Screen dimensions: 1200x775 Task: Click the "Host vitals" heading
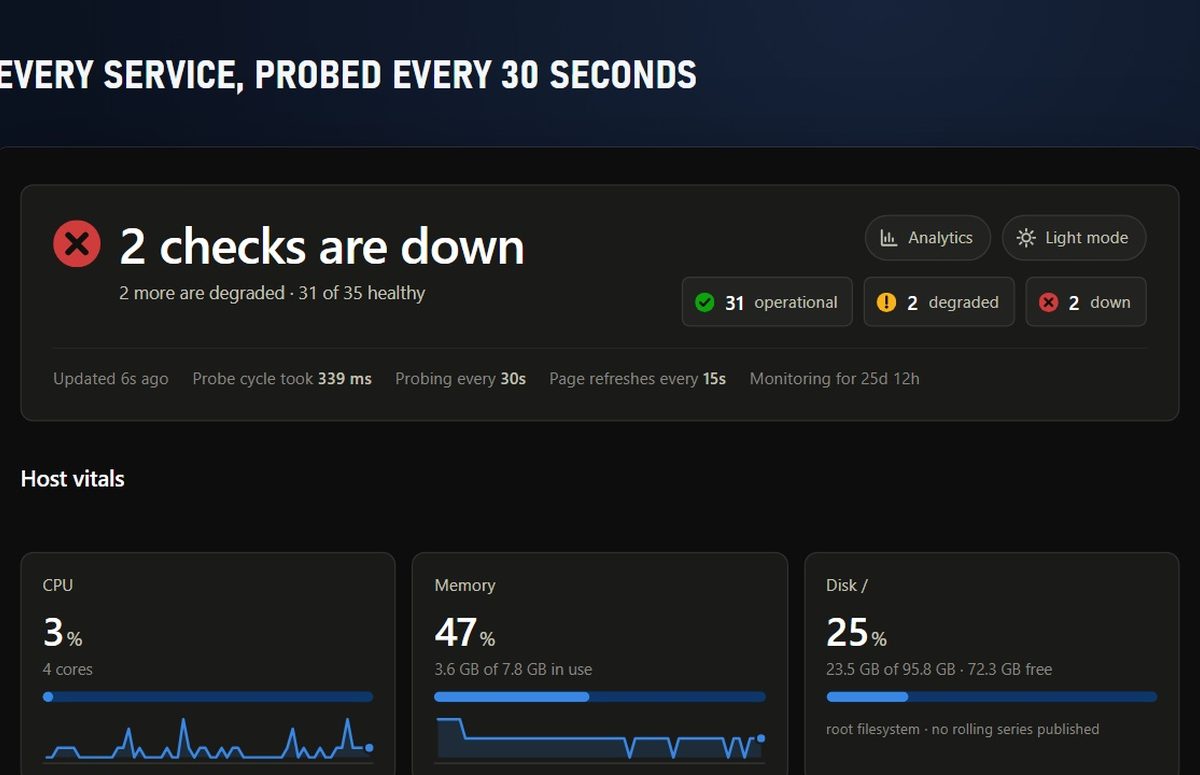point(73,479)
